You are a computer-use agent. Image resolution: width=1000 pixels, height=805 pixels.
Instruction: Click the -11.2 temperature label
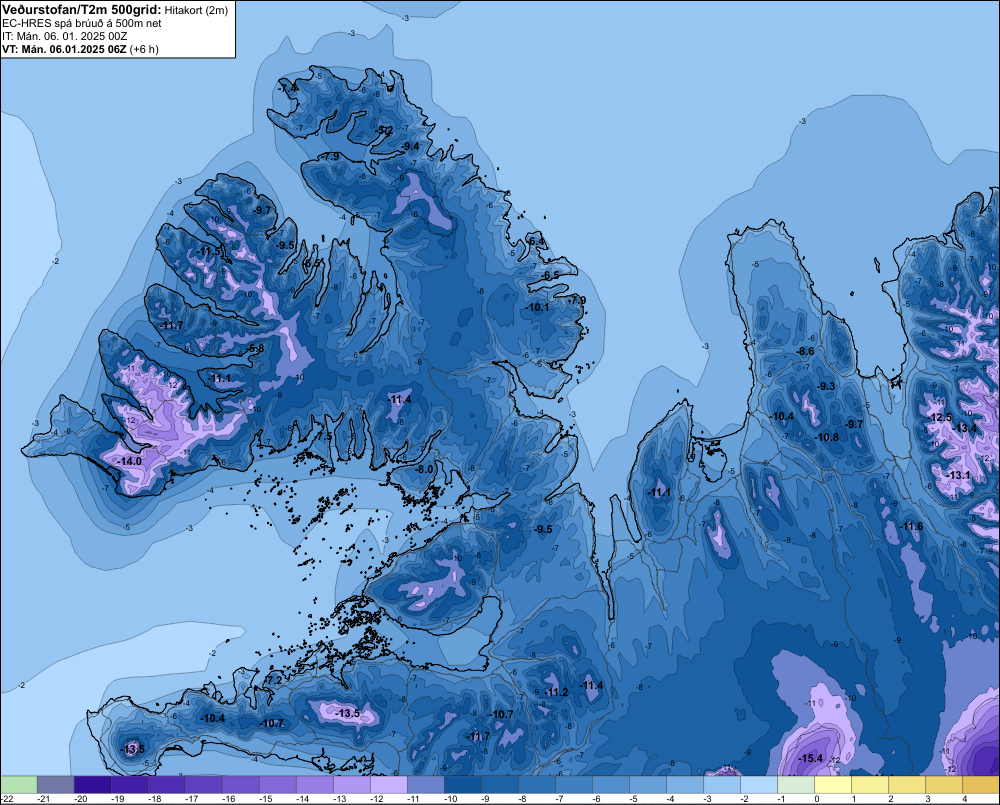point(557,692)
